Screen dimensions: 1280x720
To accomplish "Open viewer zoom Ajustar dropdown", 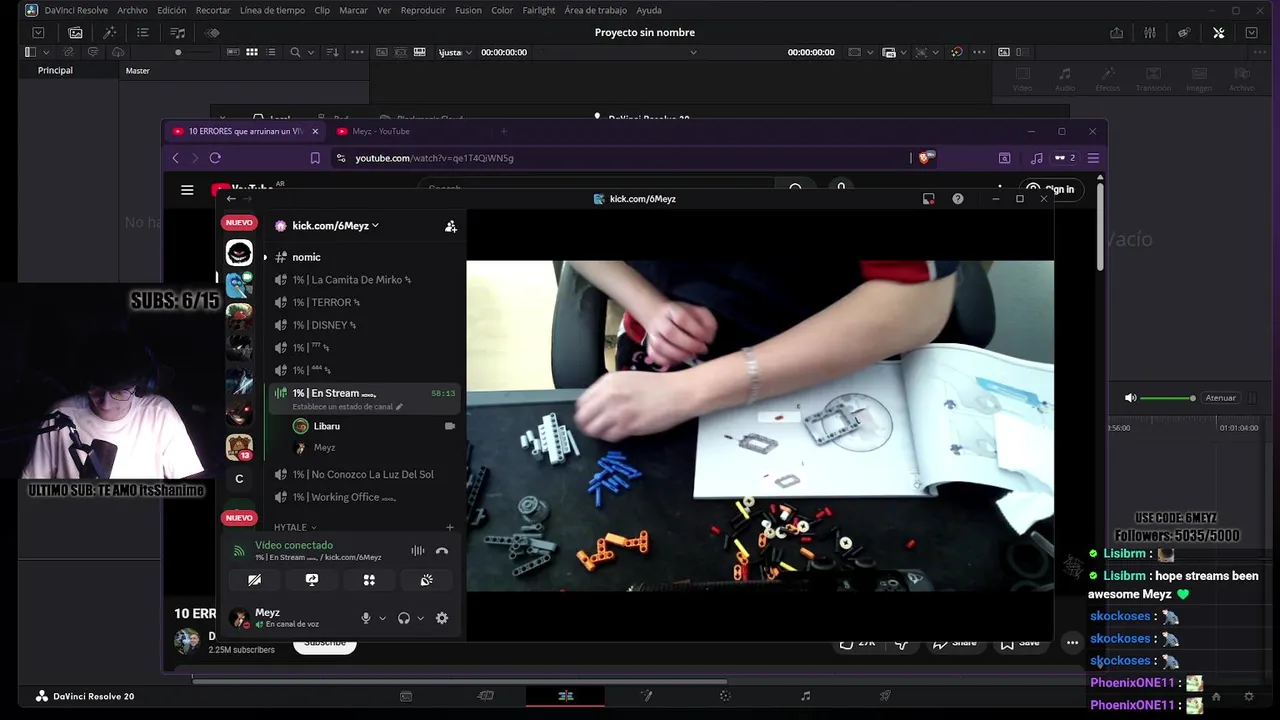I will (453, 52).
